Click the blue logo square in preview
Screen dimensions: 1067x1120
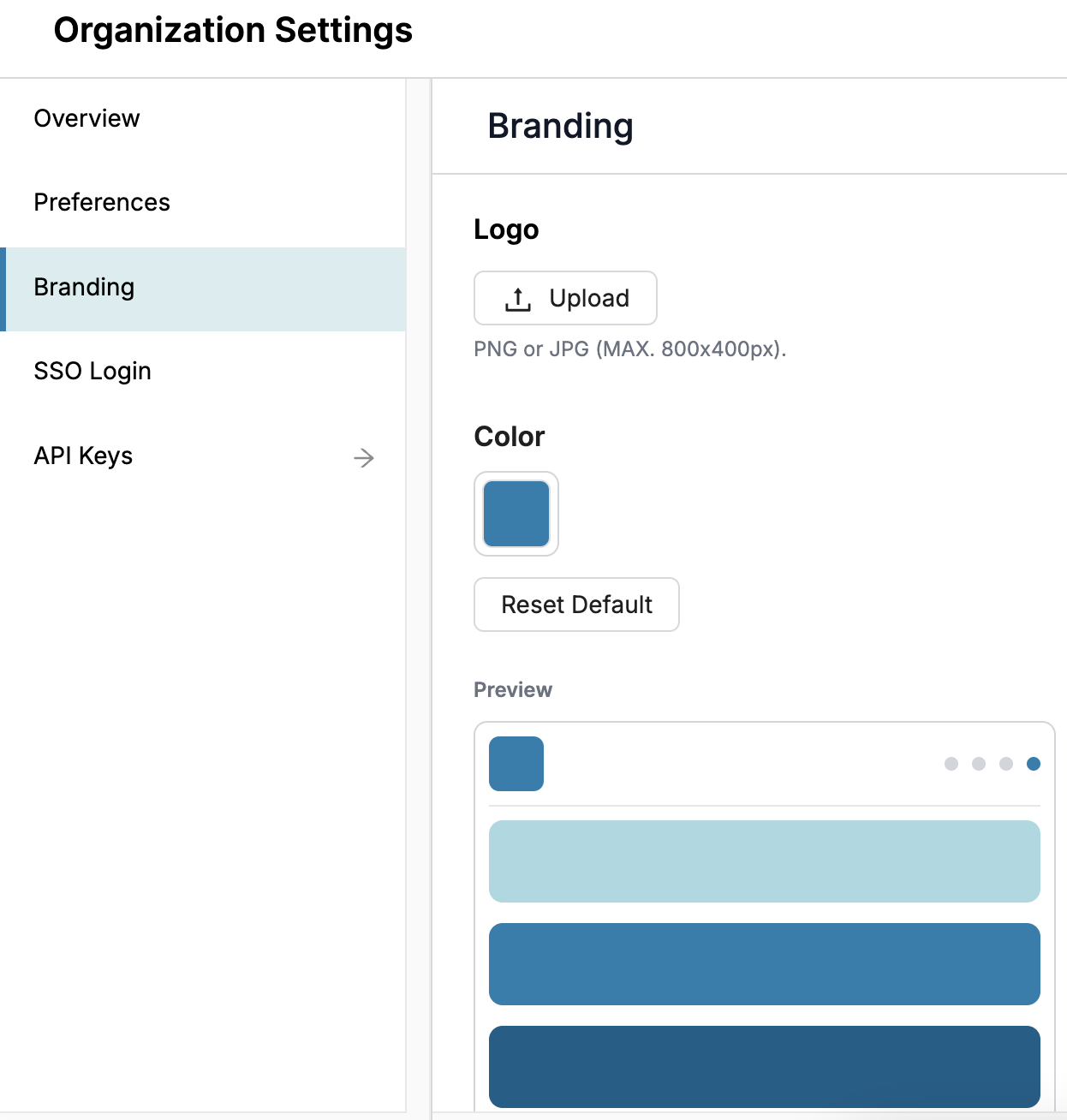pos(516,764)
